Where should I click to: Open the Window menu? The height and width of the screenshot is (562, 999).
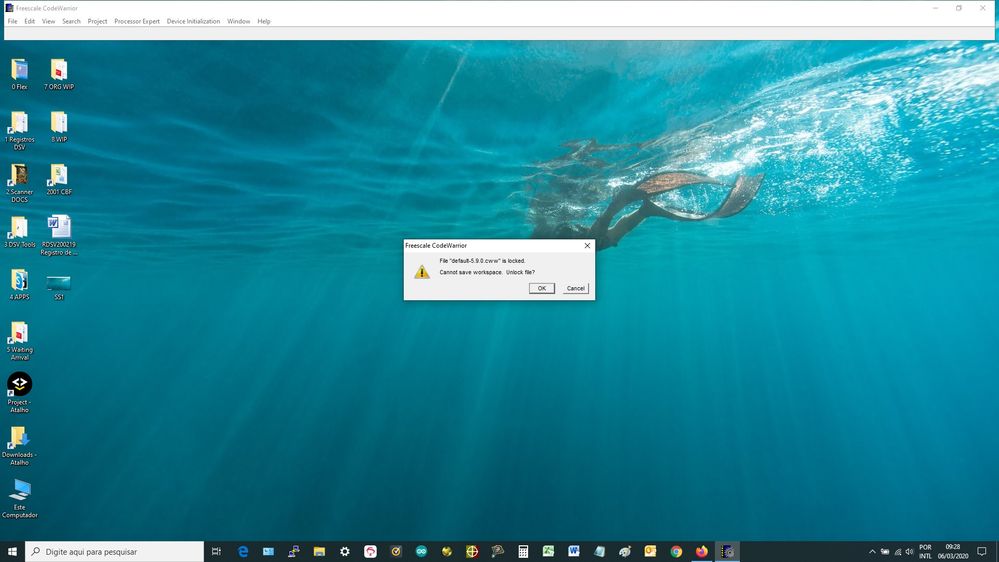[x=239, y=21]
